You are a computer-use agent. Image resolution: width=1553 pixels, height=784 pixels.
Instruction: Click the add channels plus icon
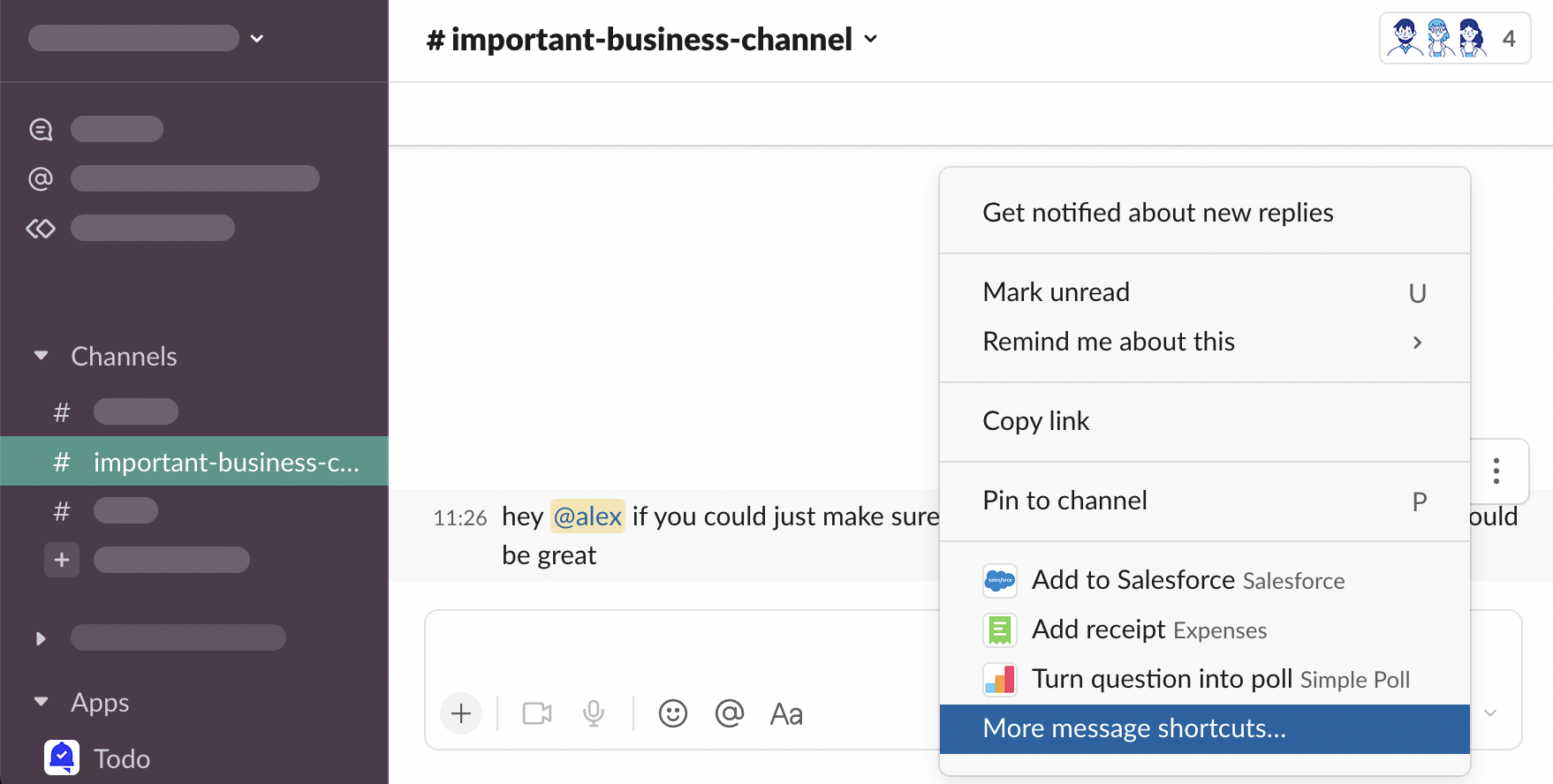62,560
